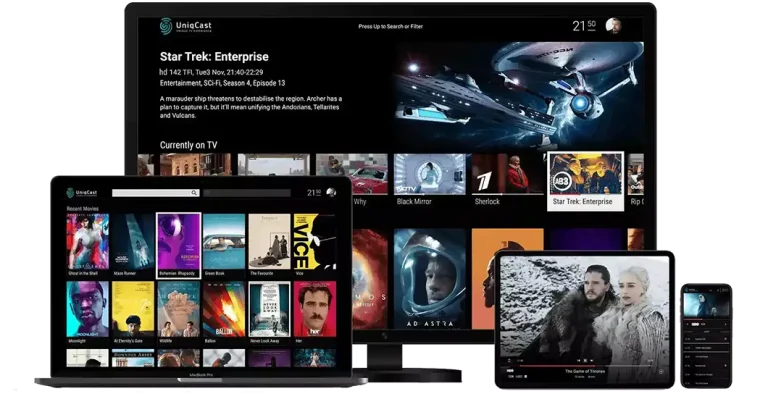The height and width of the screenshot is (407, 768).
Task: Open the Ad Astra poster on TV
Action: tap(430, 279)
